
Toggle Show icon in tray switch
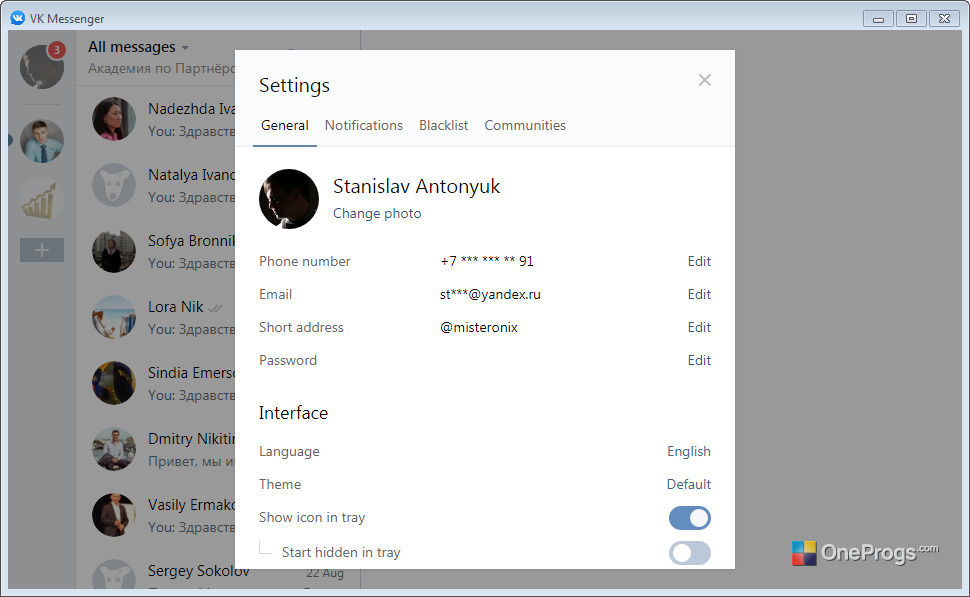point(690,518)
